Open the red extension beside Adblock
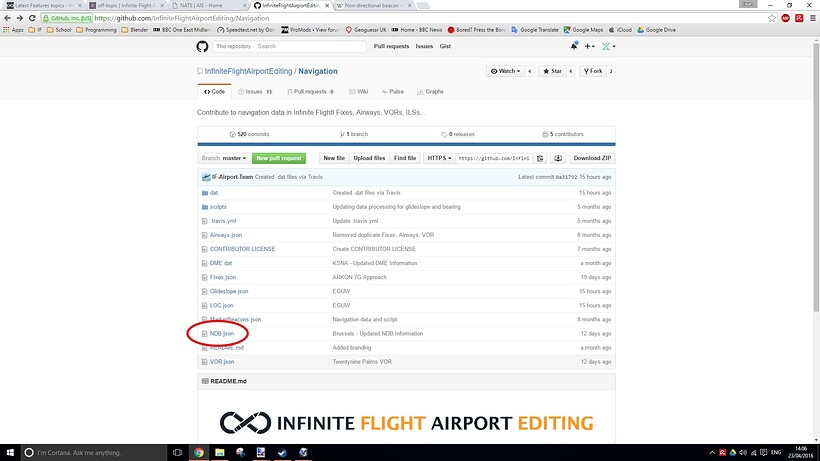Image resolution: width=820 pixels, height=461 pixels. [799, 18]
